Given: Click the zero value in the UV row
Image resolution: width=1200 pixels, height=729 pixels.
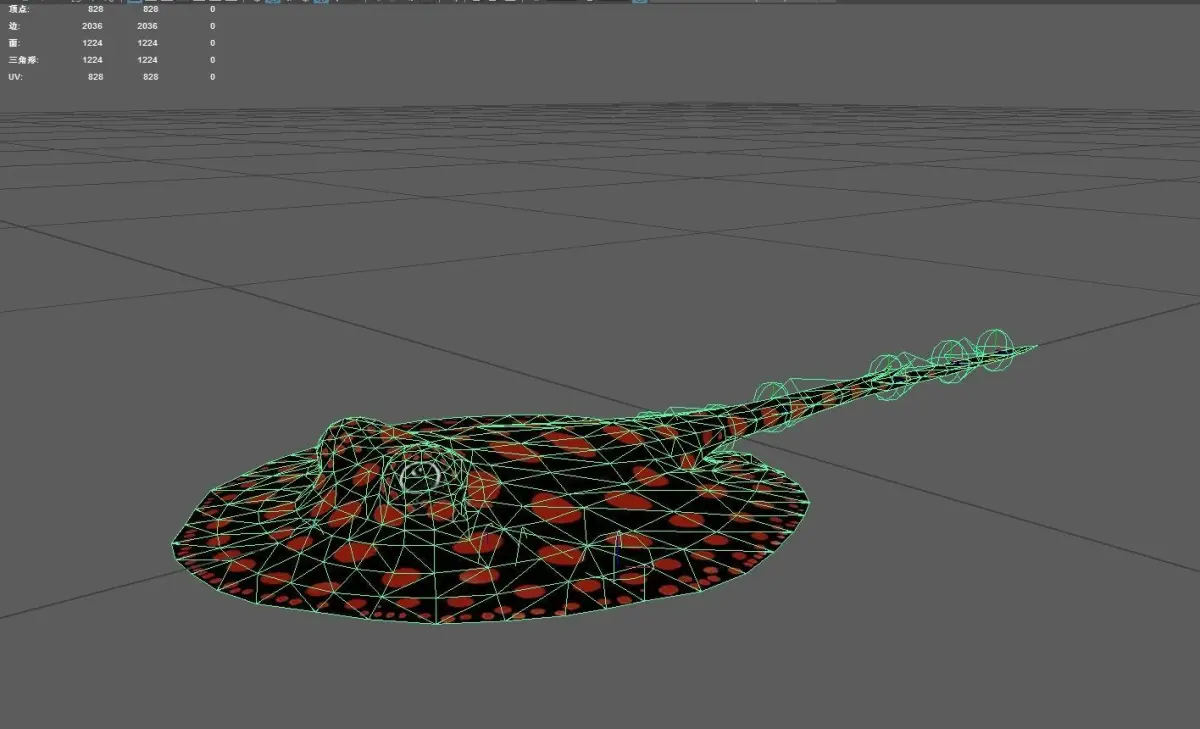Looking at the screenshot, I should coord(212,77).
